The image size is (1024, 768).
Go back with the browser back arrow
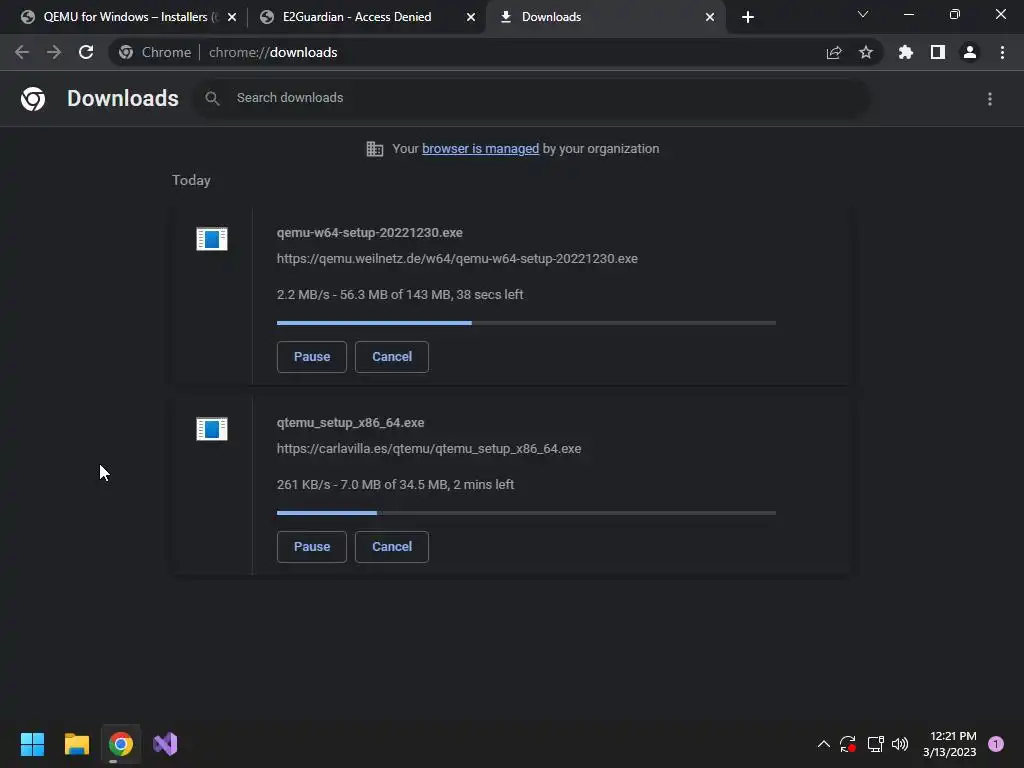22,52
